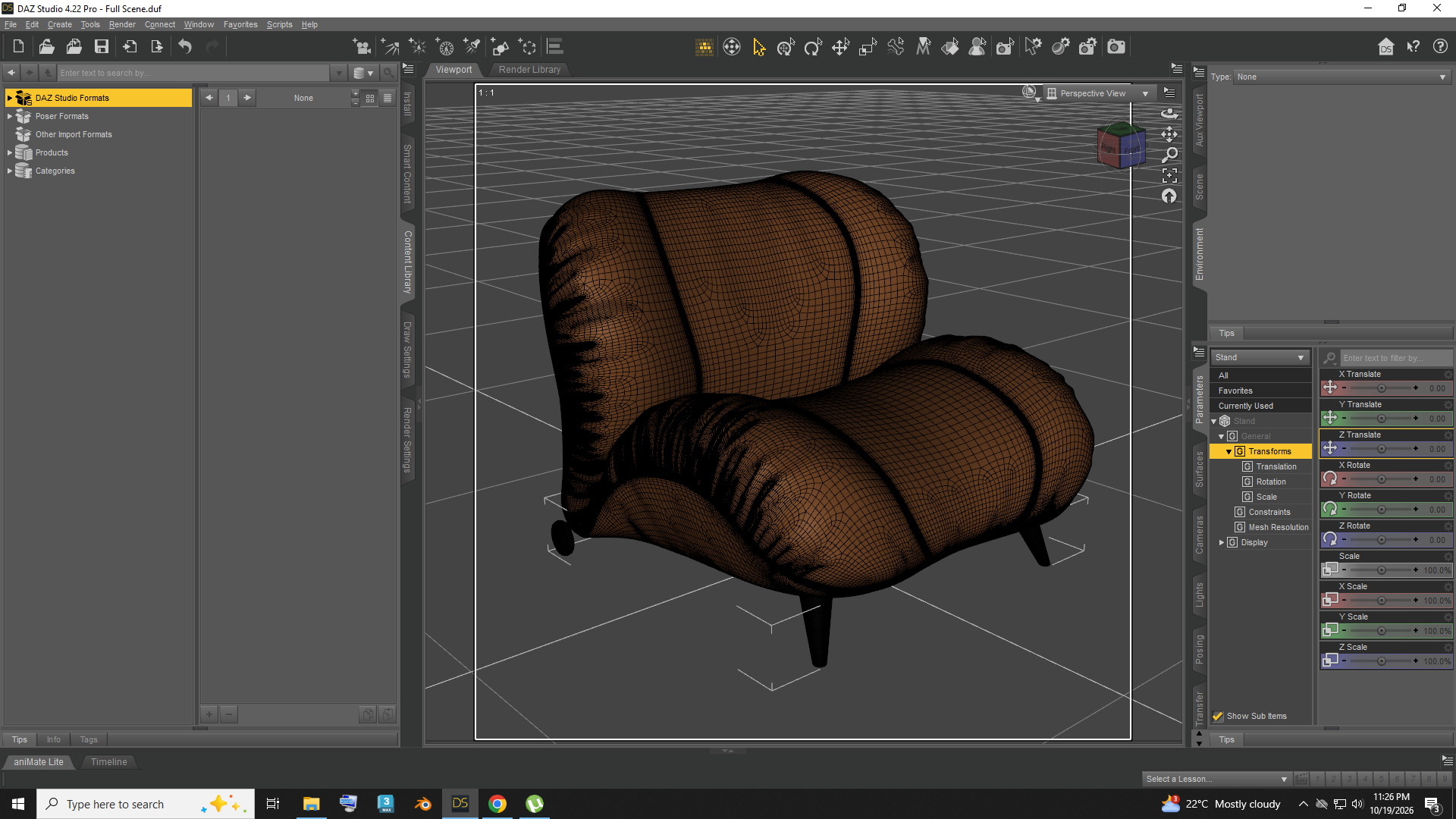Create a new camera with toolbar icon
Viewport: 1456px width, 819px height.
pos(362,47)
